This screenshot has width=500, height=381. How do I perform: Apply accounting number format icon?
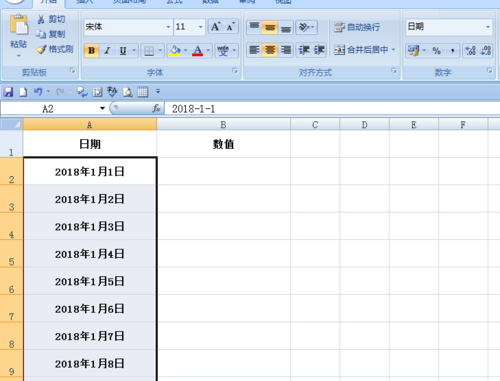coord(414,51)
